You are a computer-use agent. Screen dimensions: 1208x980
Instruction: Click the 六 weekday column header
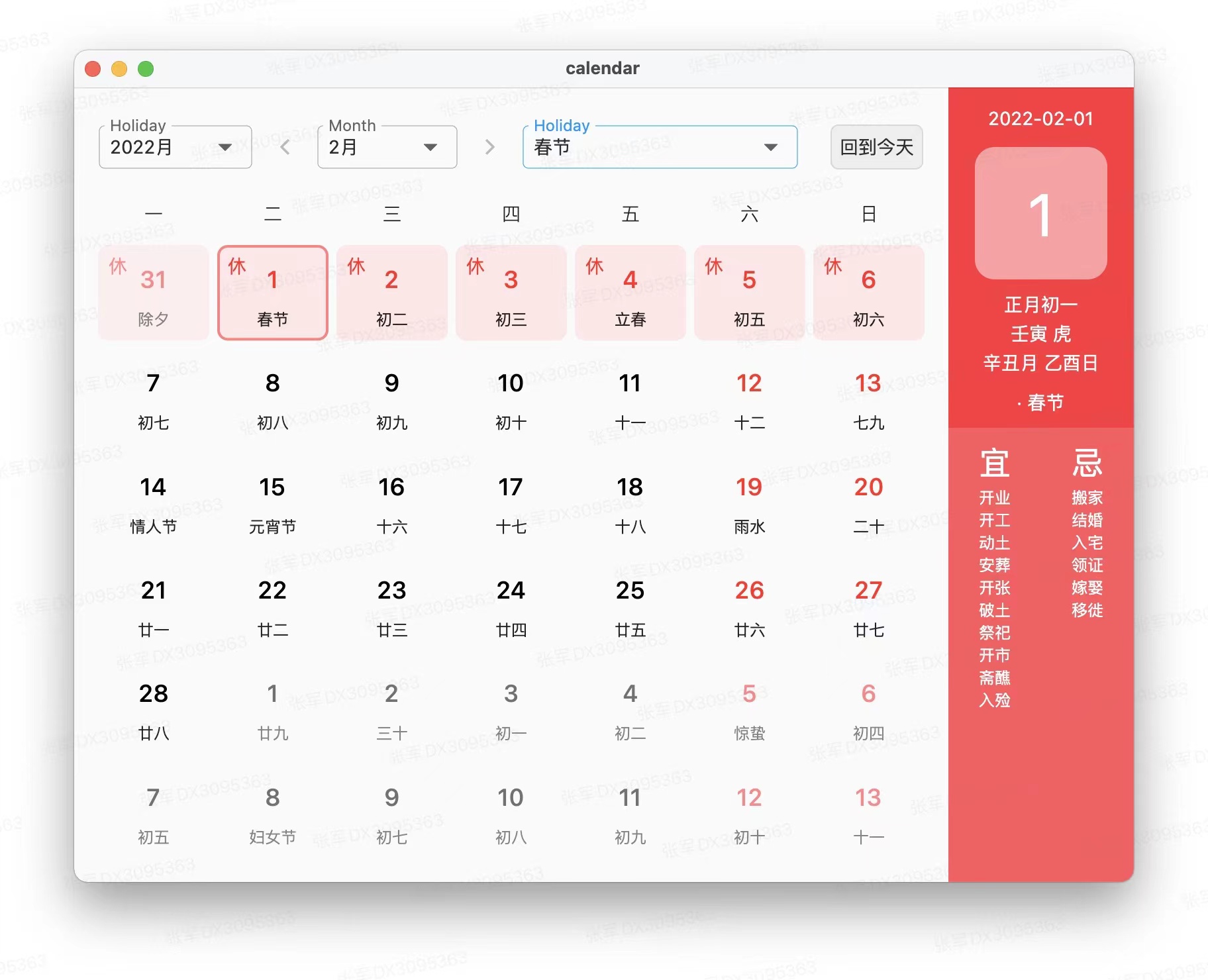click(x=750, y=214)
